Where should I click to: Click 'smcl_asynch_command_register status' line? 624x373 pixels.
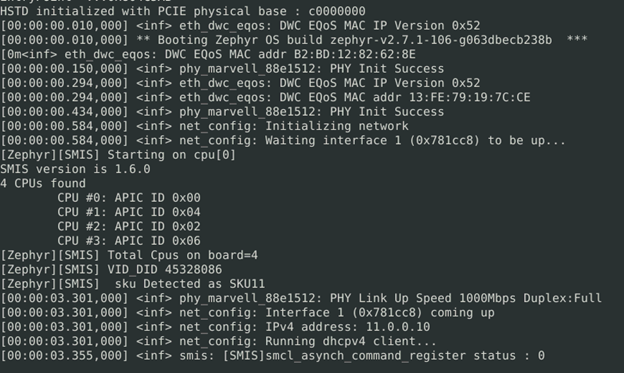(272, 355)
